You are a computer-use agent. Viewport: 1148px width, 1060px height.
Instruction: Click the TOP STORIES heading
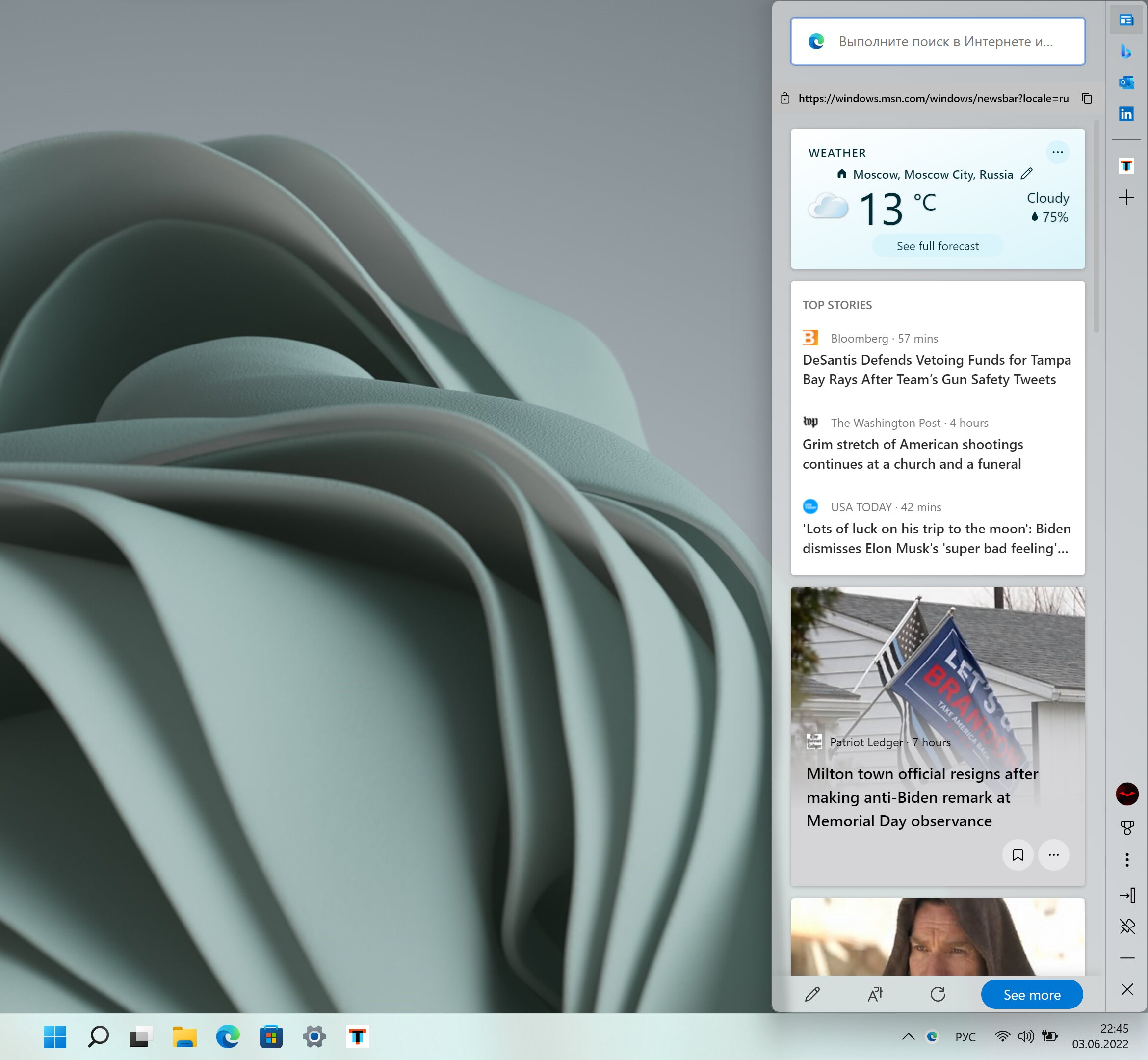836,305
